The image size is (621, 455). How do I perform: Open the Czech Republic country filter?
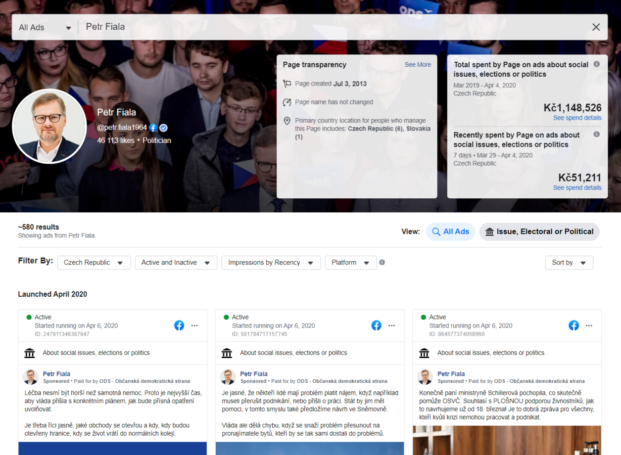[x=94, y=263]
